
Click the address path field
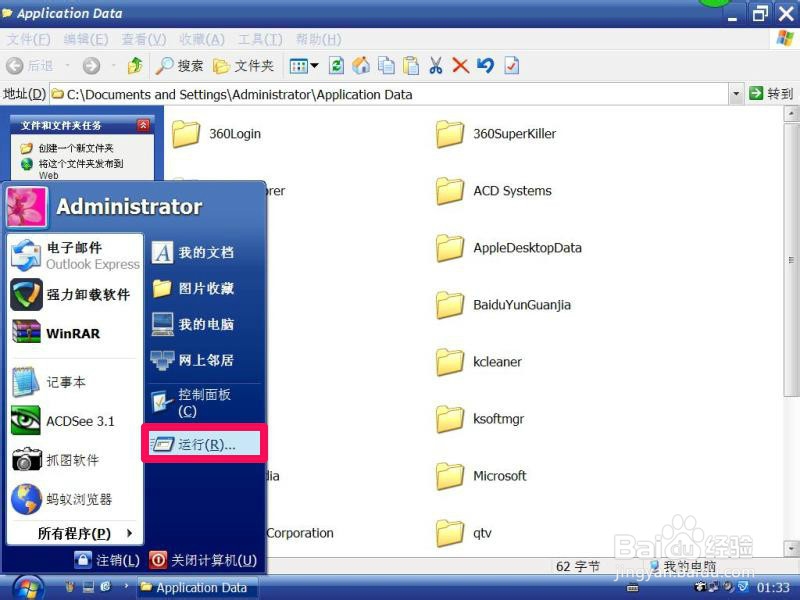(390, 94)
